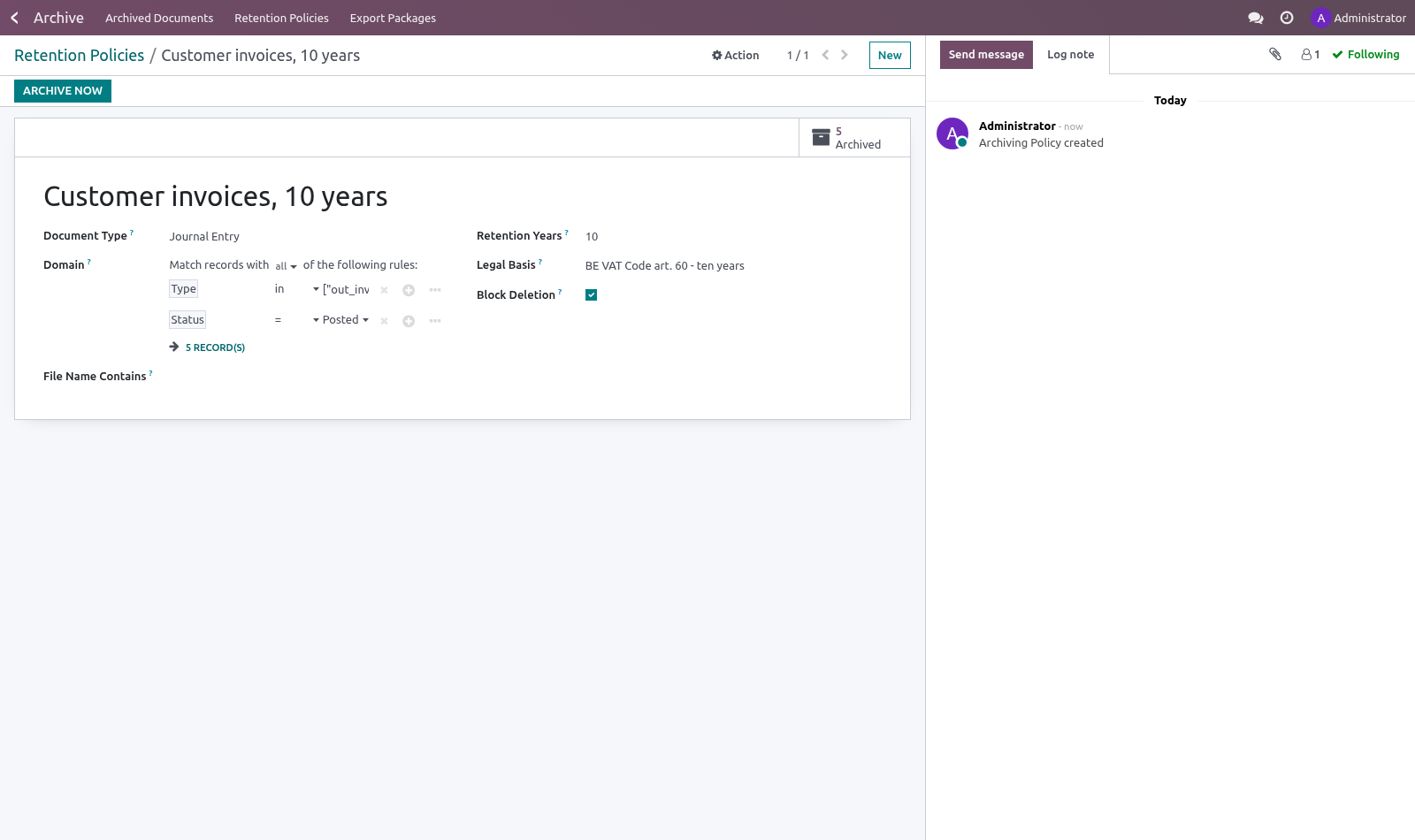Open Export Packages menu
This screenshot has height=840, width=1415.
[x=393, y=18]
